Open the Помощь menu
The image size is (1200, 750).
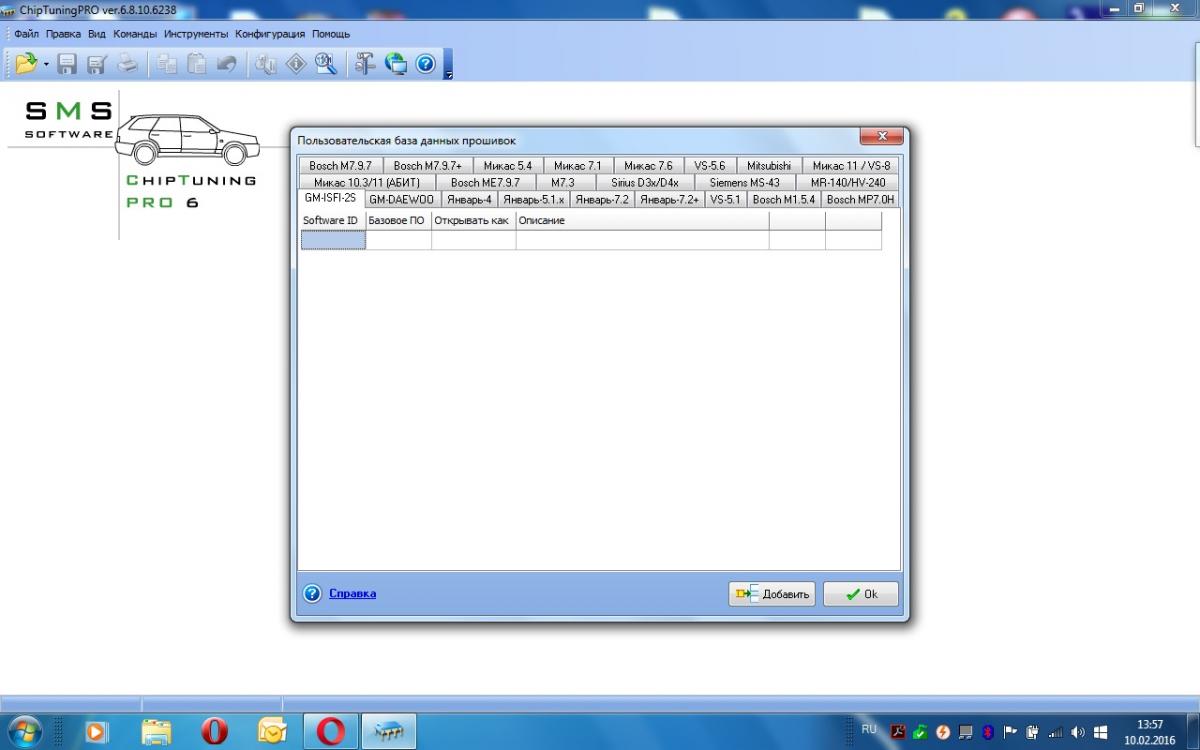click(x=331, y=34)
